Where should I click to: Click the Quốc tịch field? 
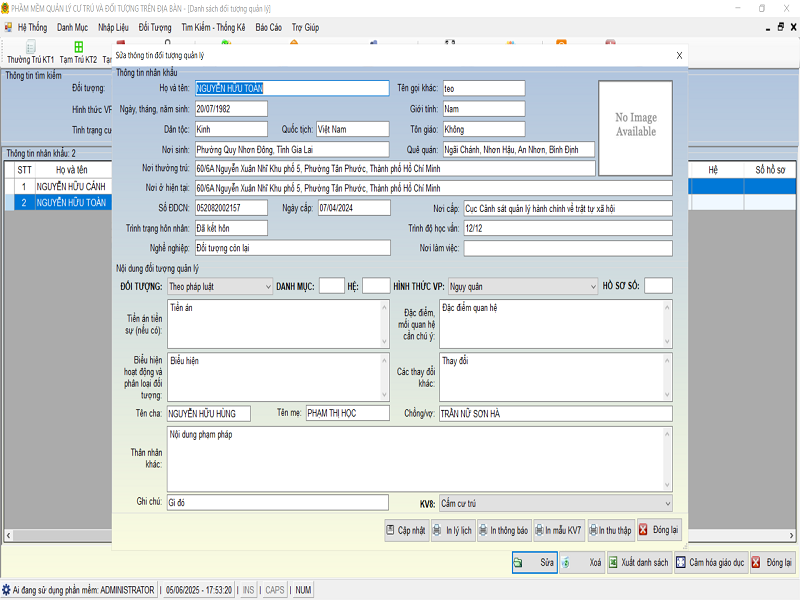pos(353,129)
